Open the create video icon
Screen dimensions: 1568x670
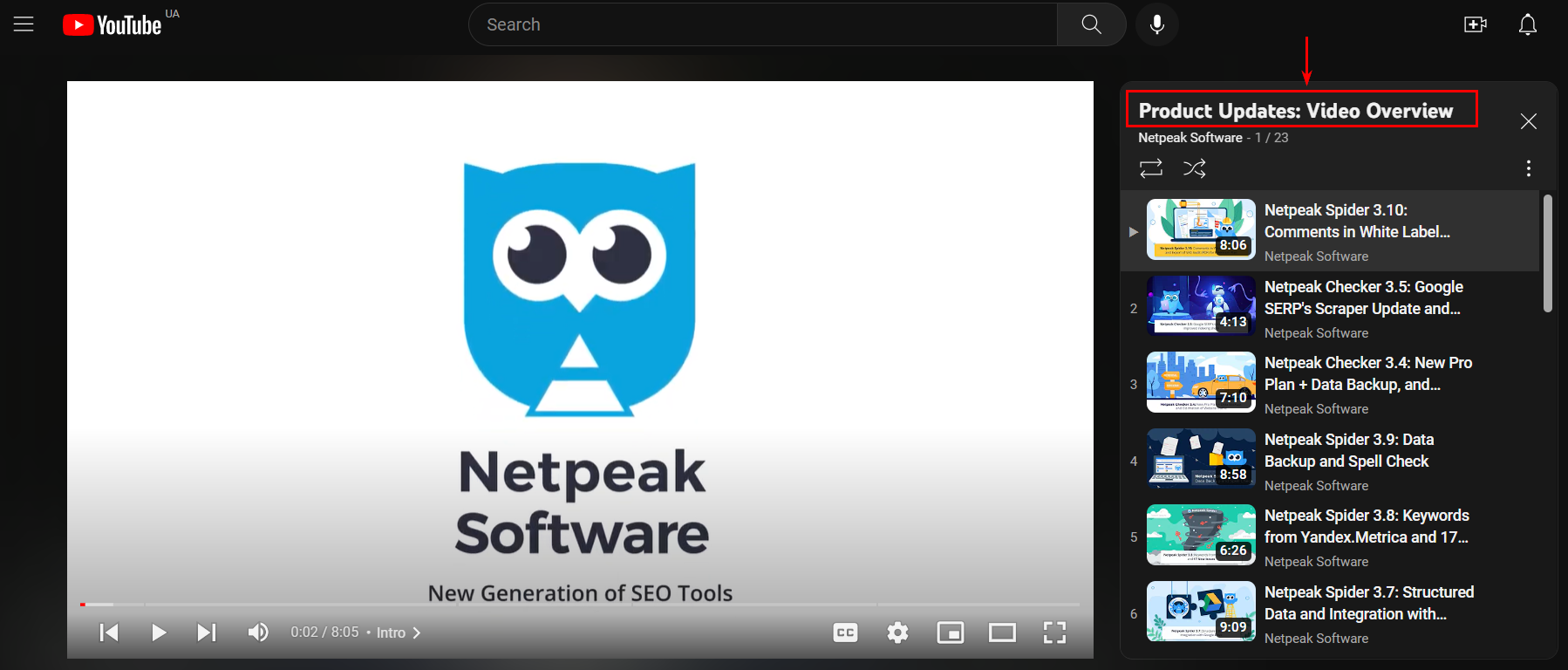point(1475,24)
